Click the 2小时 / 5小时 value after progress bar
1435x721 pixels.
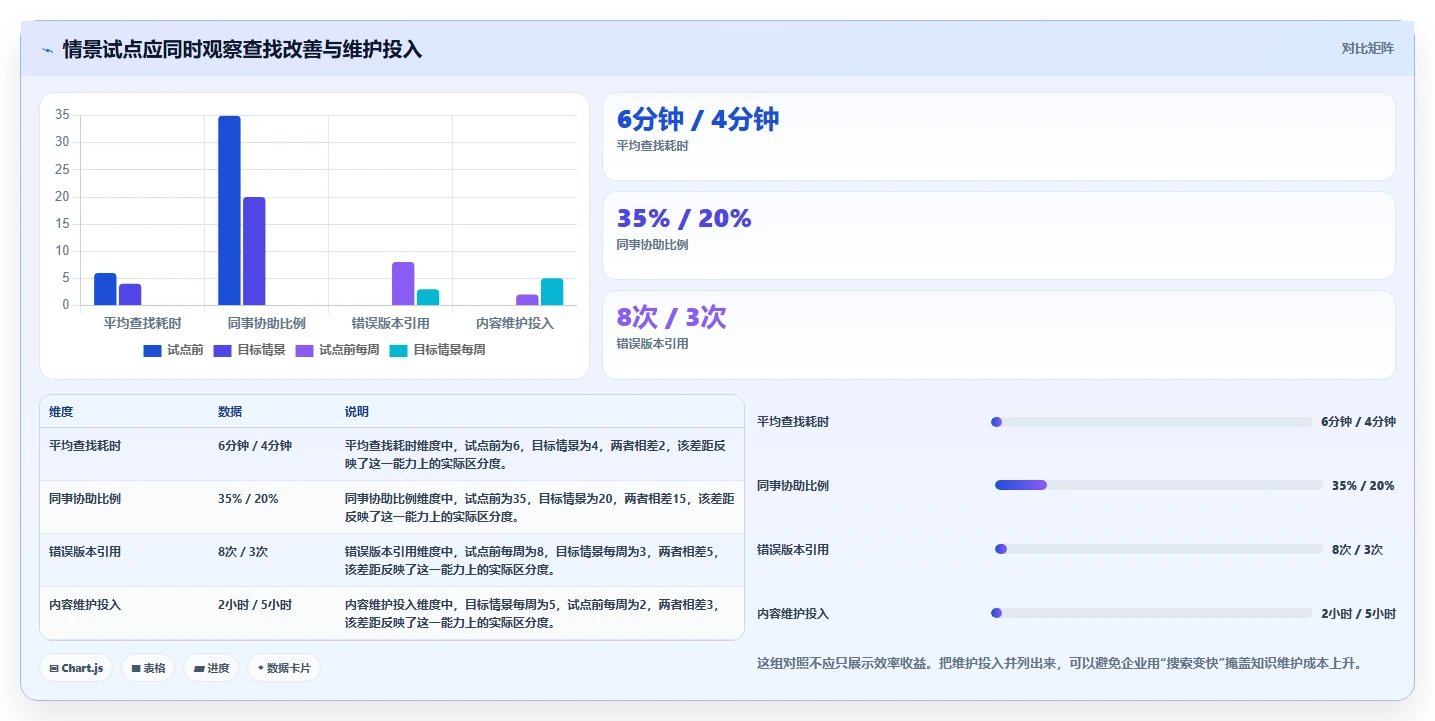click(1358, 614)
